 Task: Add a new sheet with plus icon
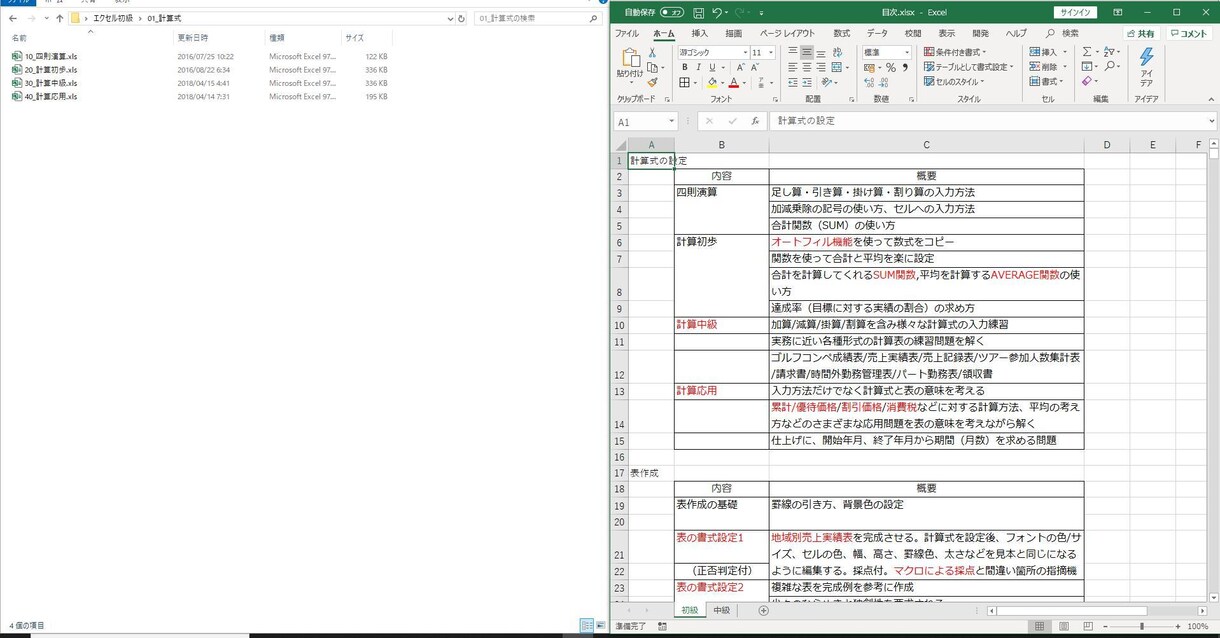pyautogui.click(x=764, y=610)
